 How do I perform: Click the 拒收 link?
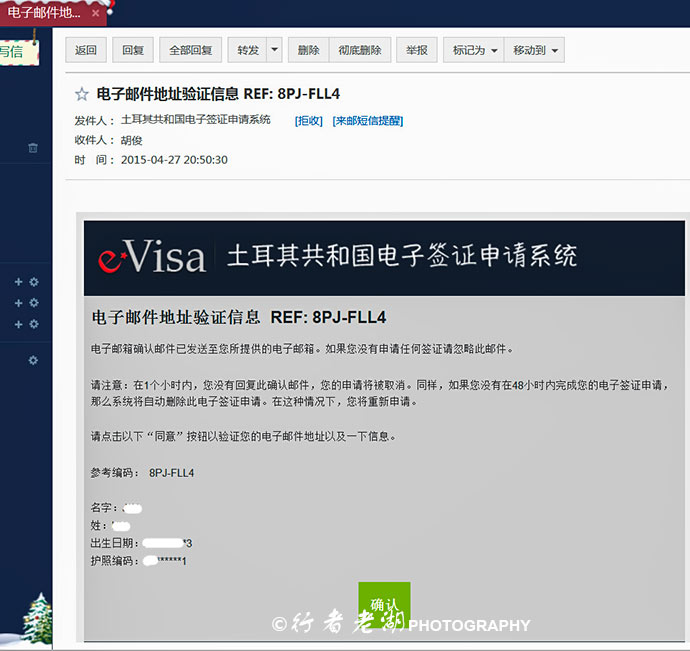(308, 121)
